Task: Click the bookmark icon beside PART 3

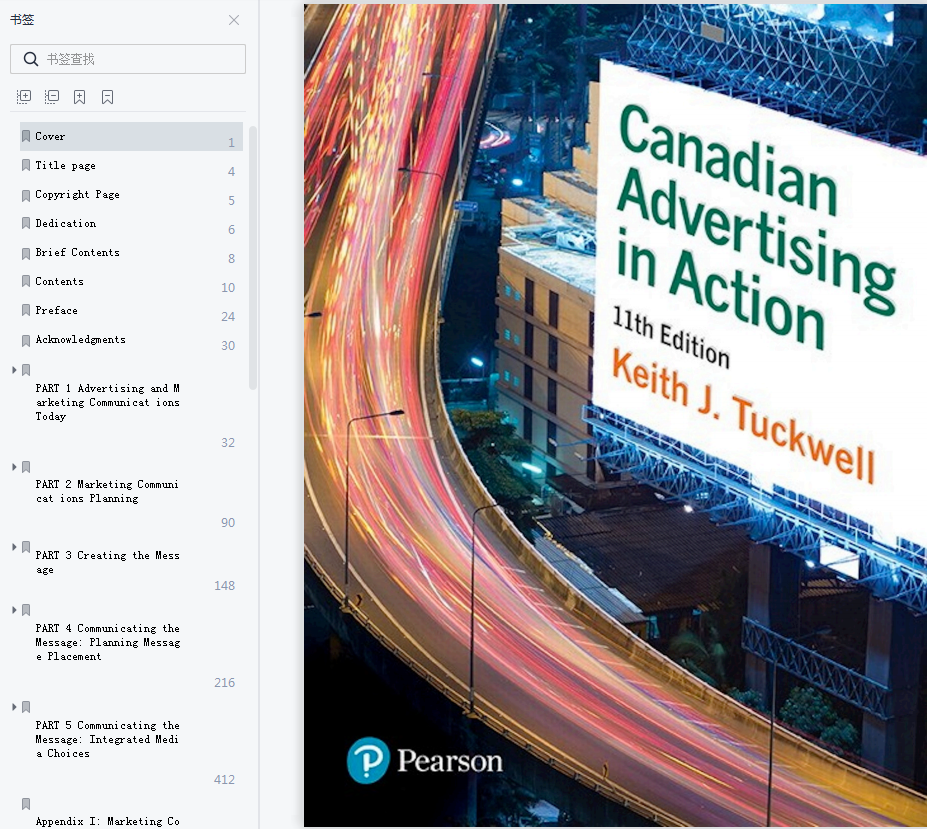Action: [26, 547]
